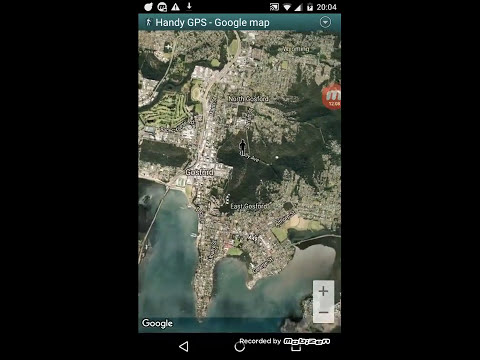Tap the cast screen status bar icon
Image resolution: width=480 pixels, height=360 pixels.
point(274,7)
